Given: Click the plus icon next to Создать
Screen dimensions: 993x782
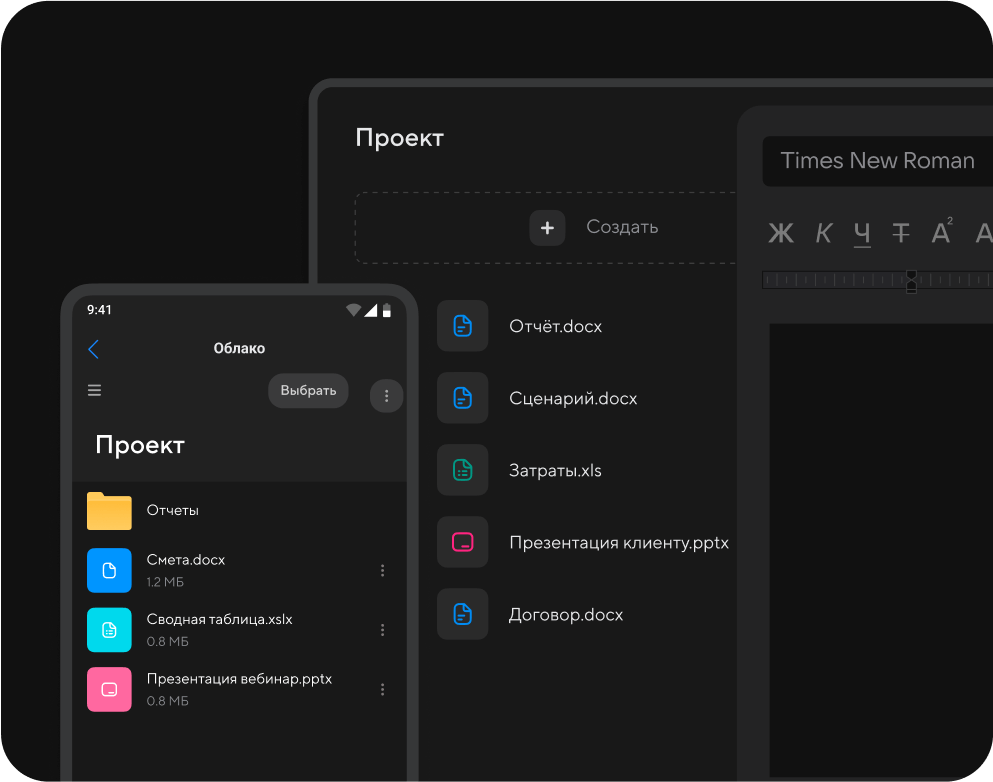Looking at the screenshot, I should pos(547,228).
